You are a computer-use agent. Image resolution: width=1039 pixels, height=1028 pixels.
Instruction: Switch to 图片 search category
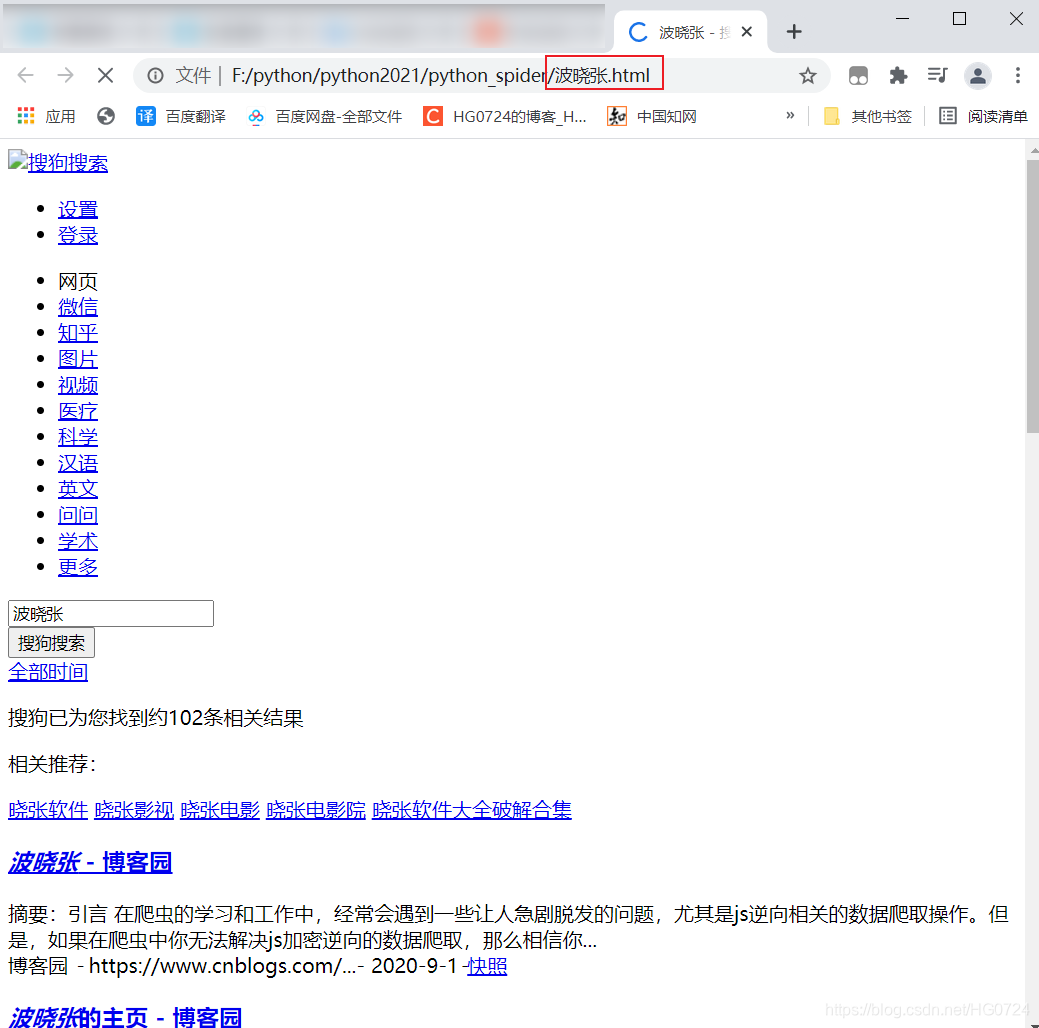pos(78,359)
